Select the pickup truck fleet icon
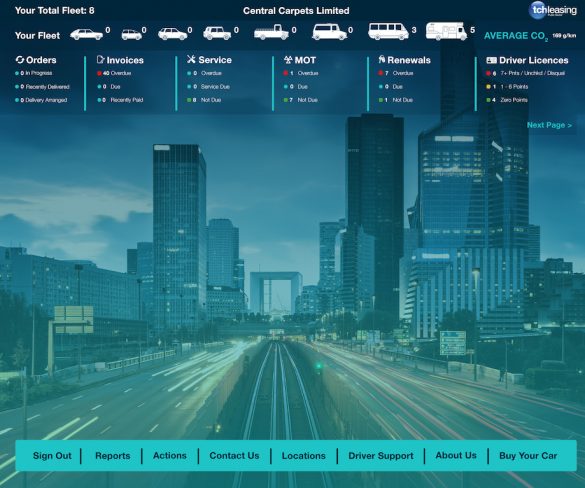Image resolution: width=585 pixels, height=488 pixels. point(271,32)
